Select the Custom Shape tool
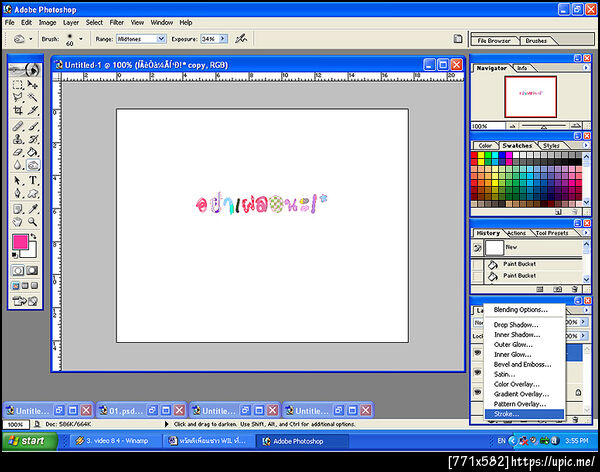This screenshot has width=600, height=472. click(33, 193)
